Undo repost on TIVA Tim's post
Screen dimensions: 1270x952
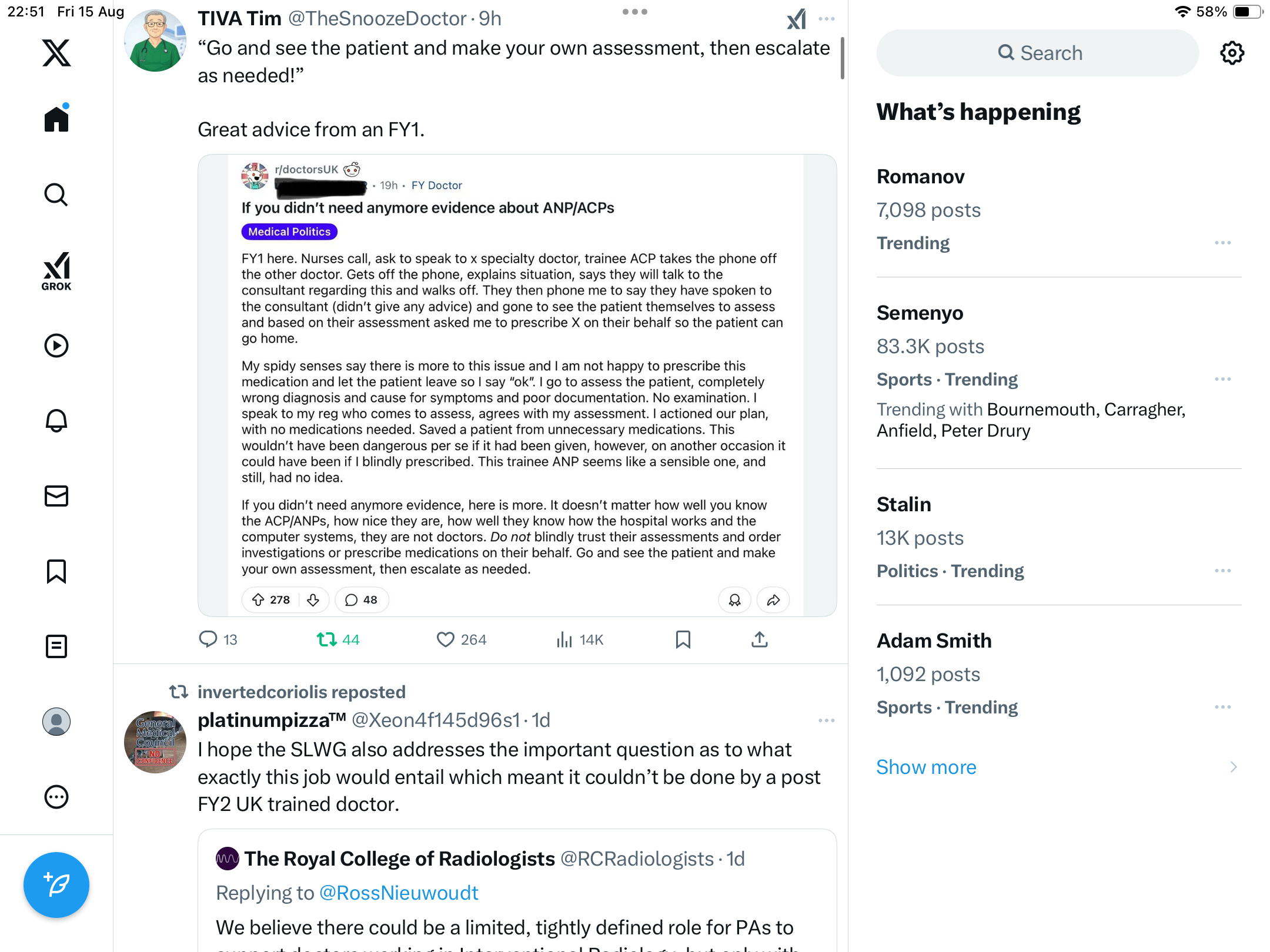click(326, 639)
